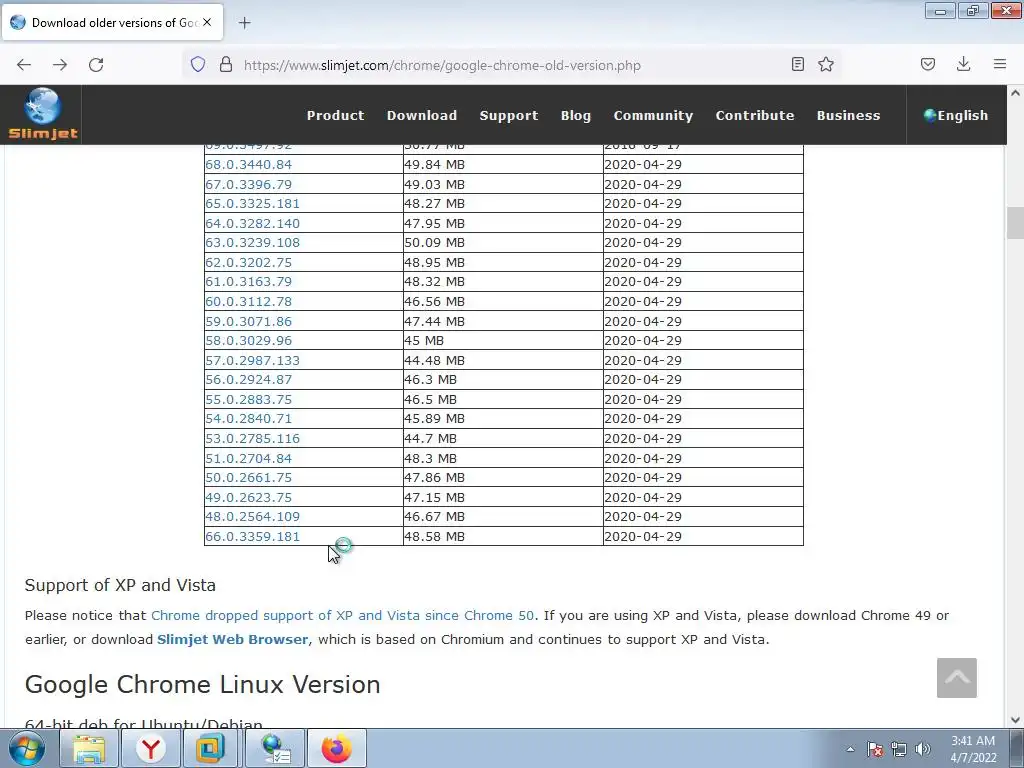
Task: Open the volume speaker tray icon
Action: pos(923,749)
